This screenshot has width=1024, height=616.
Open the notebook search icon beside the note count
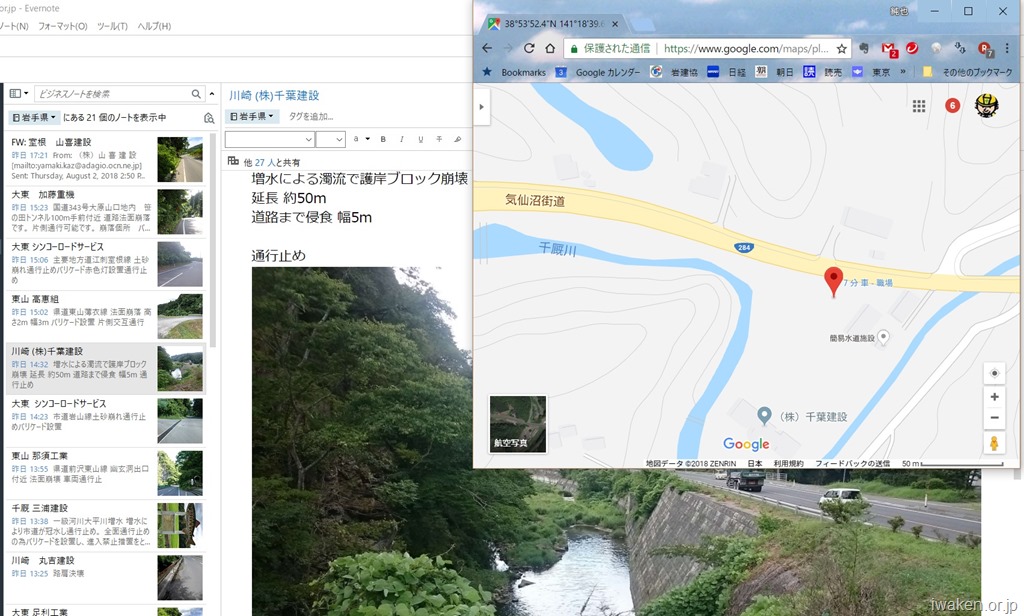pos(209,118)
